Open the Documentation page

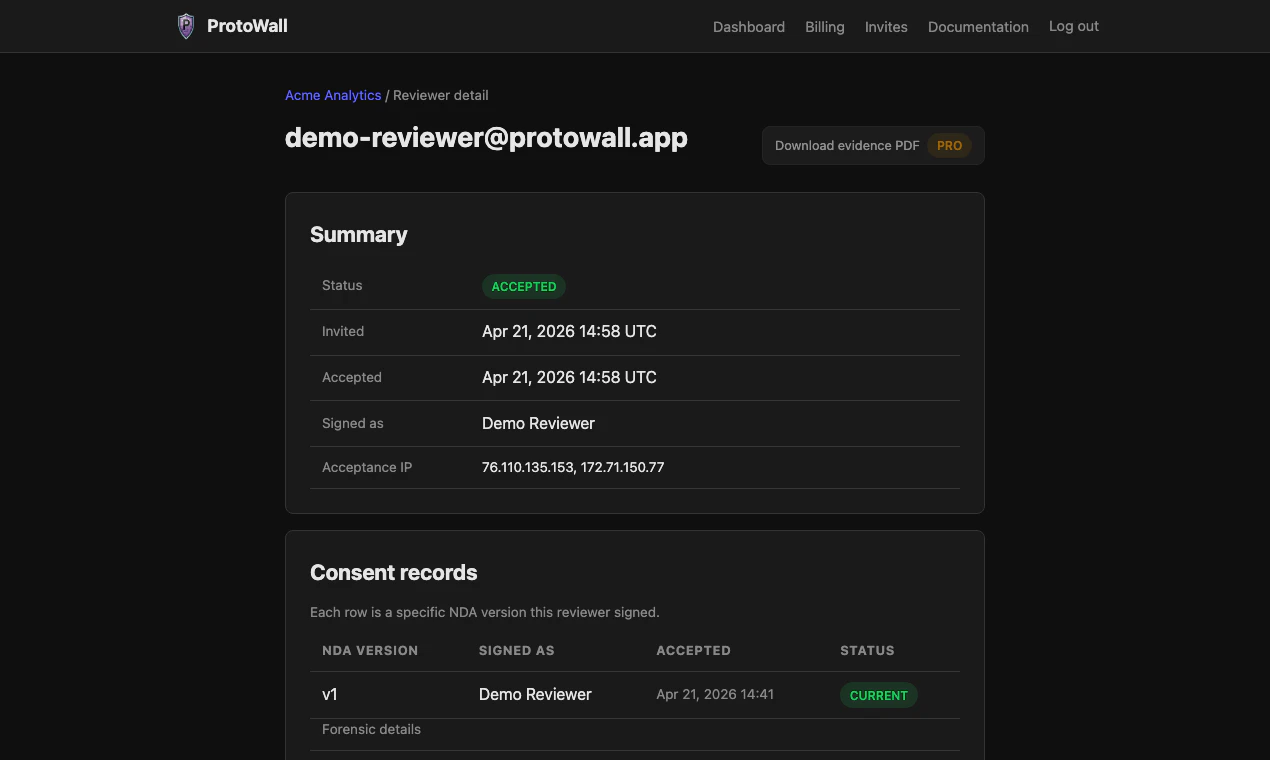[x=978, y=27]
